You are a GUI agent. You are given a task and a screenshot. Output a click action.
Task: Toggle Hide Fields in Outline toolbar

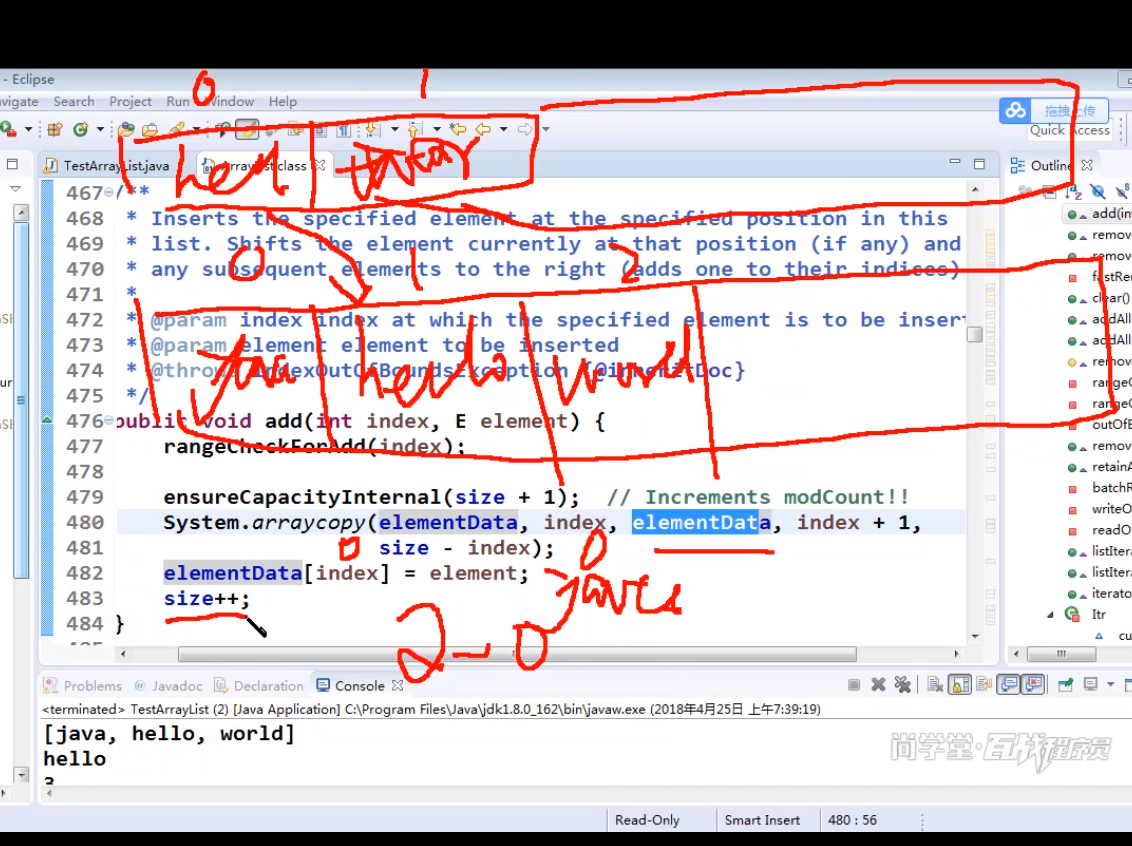click(1097, 191)
